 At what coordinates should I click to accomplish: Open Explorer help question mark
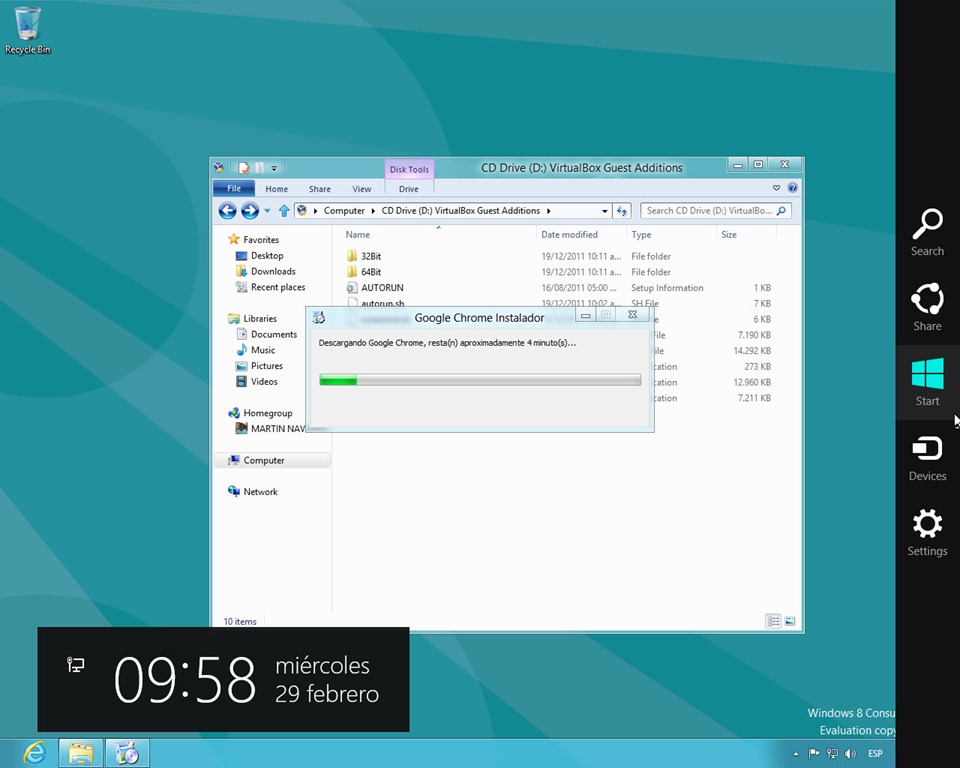point(792,188)
